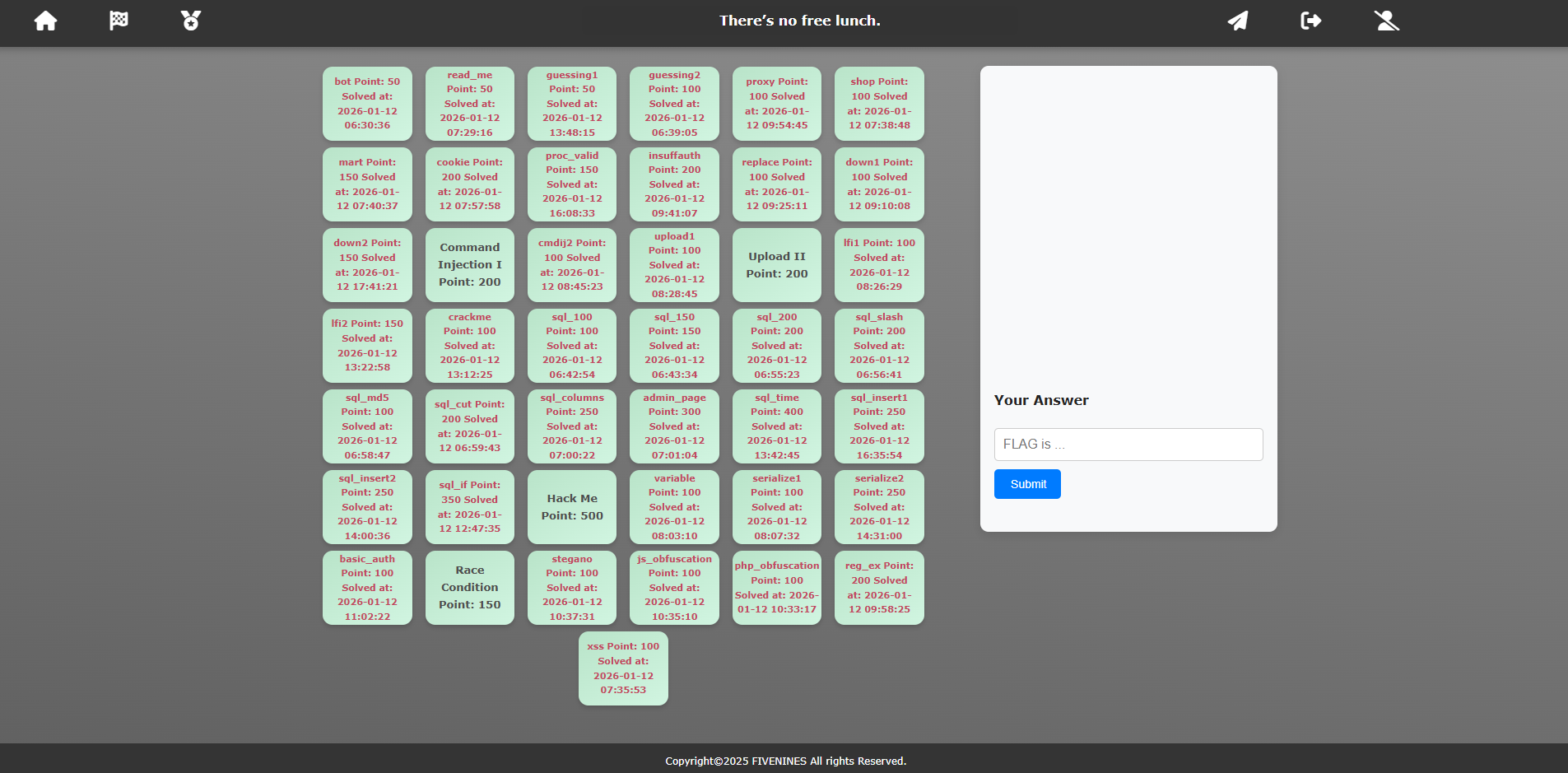The width and height of the screenshot is (1568, 773).
Task: Click the paper plane submit icon
Action: pos(1238,21)
